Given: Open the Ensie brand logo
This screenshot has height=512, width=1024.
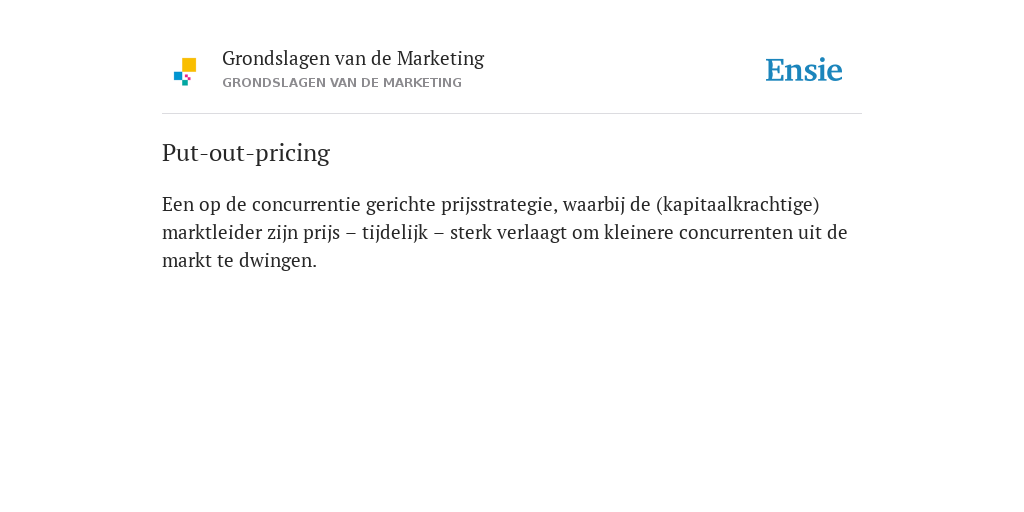Looking at the screenshot, I should click(804, 70).
